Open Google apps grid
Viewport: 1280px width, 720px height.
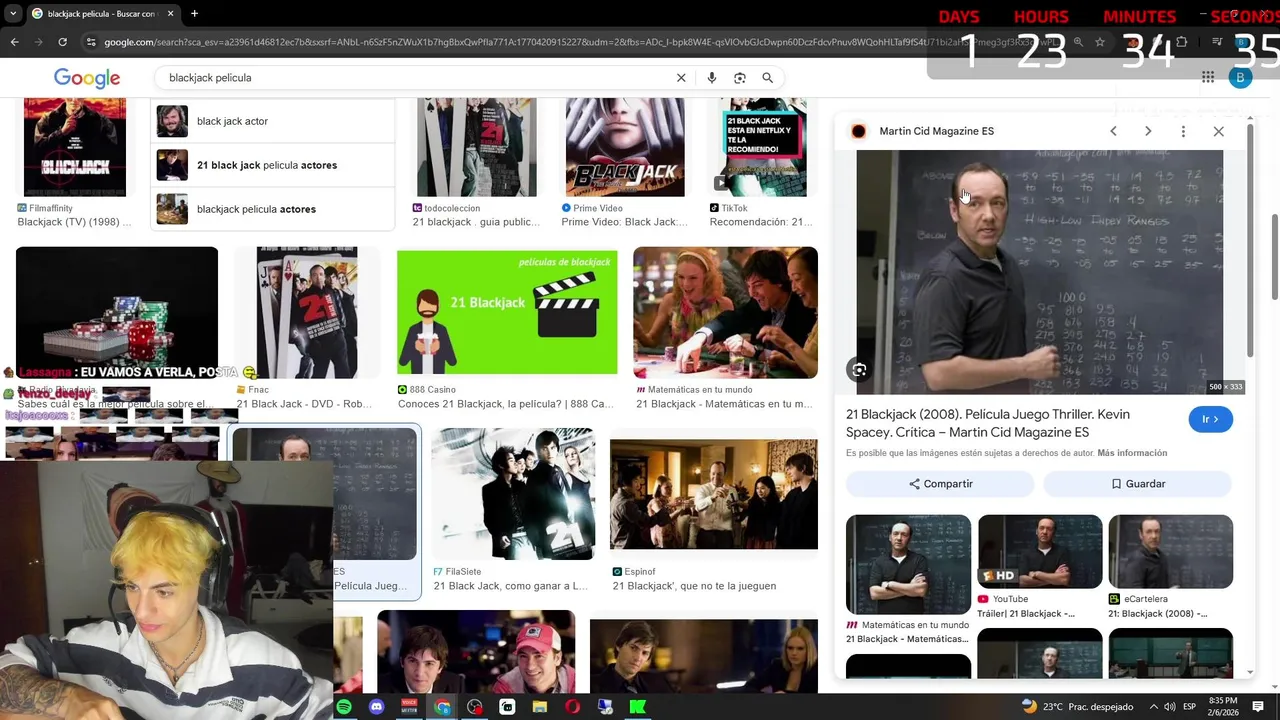tap(1208, 77)
